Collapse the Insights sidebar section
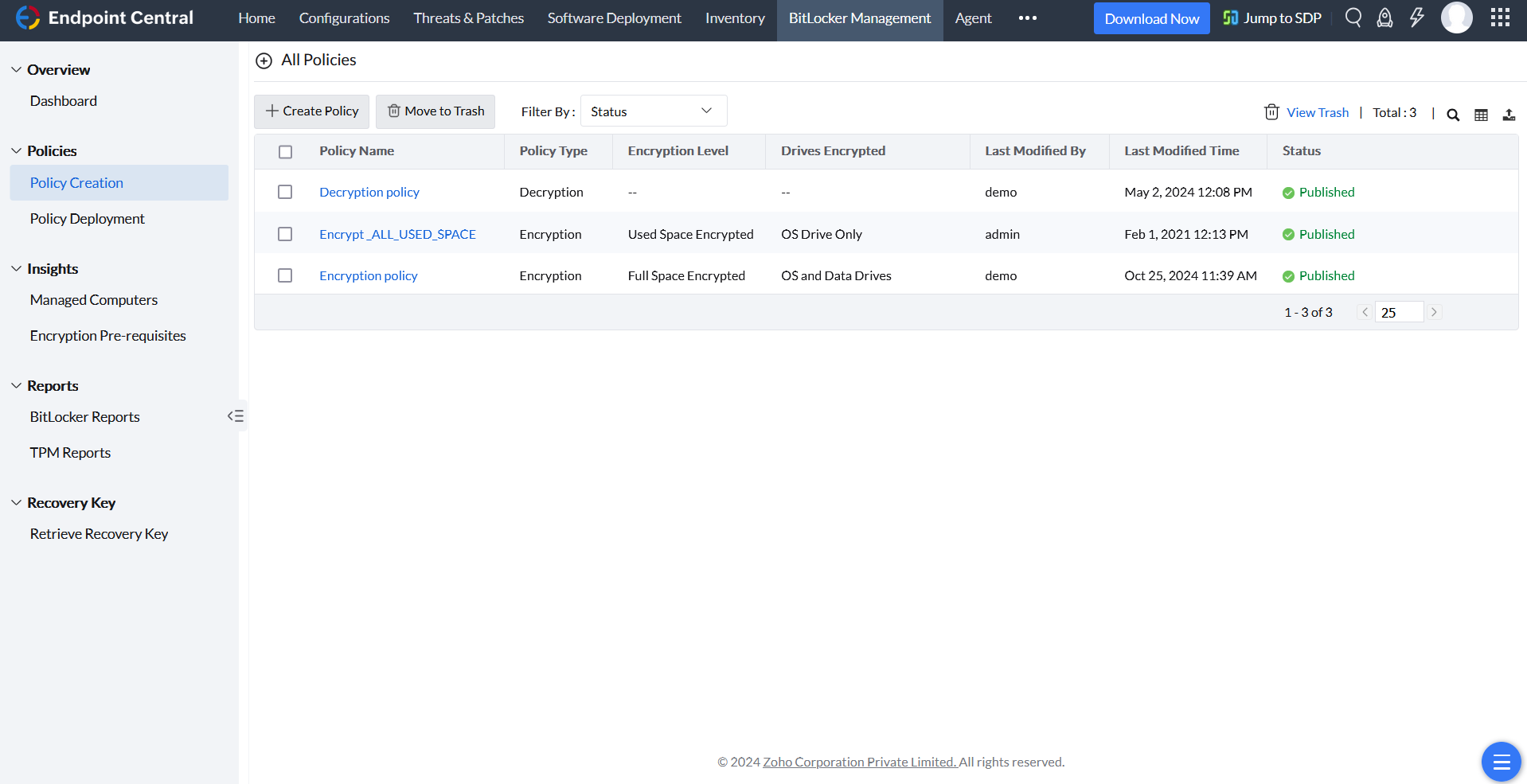1527x784 pixels. click(17, 269)
